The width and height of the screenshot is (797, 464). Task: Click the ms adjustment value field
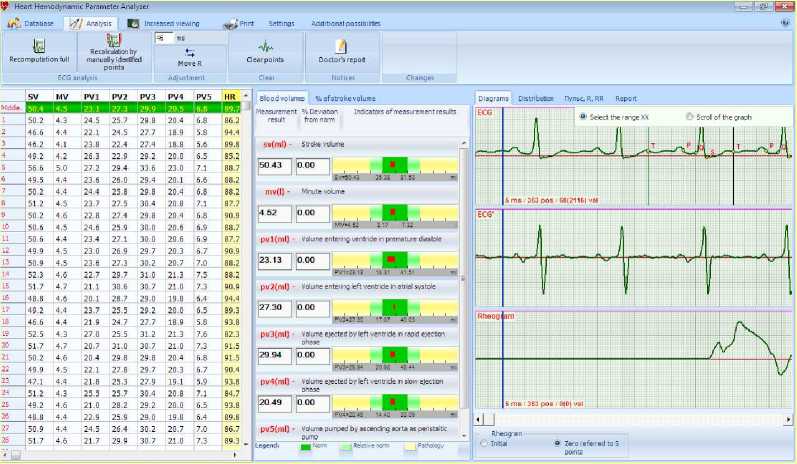pos(164,37)
